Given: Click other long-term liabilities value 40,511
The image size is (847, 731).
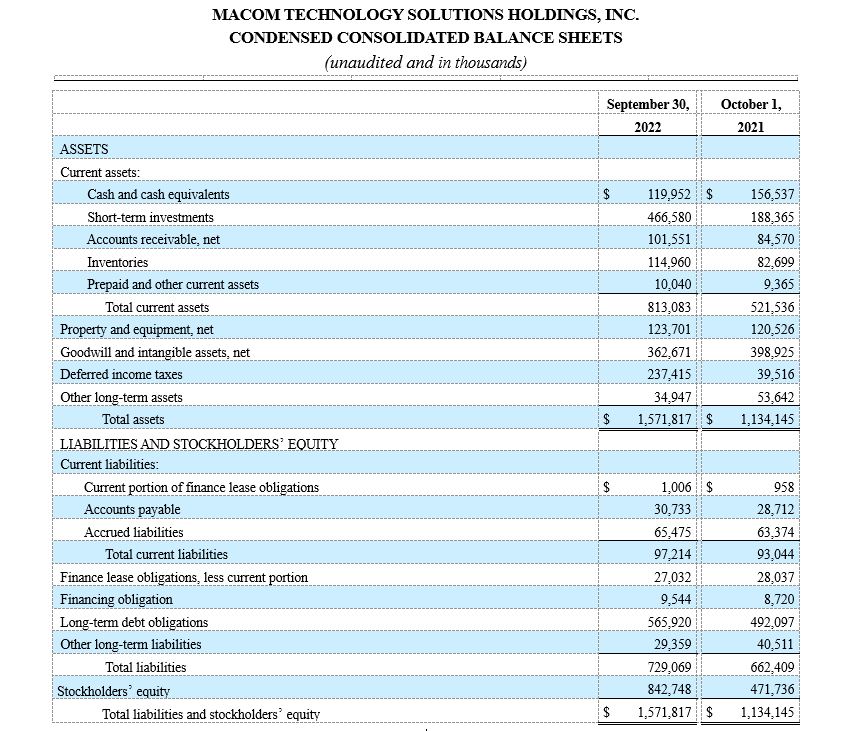Looking at the screenshot, I should click(776, 645).
